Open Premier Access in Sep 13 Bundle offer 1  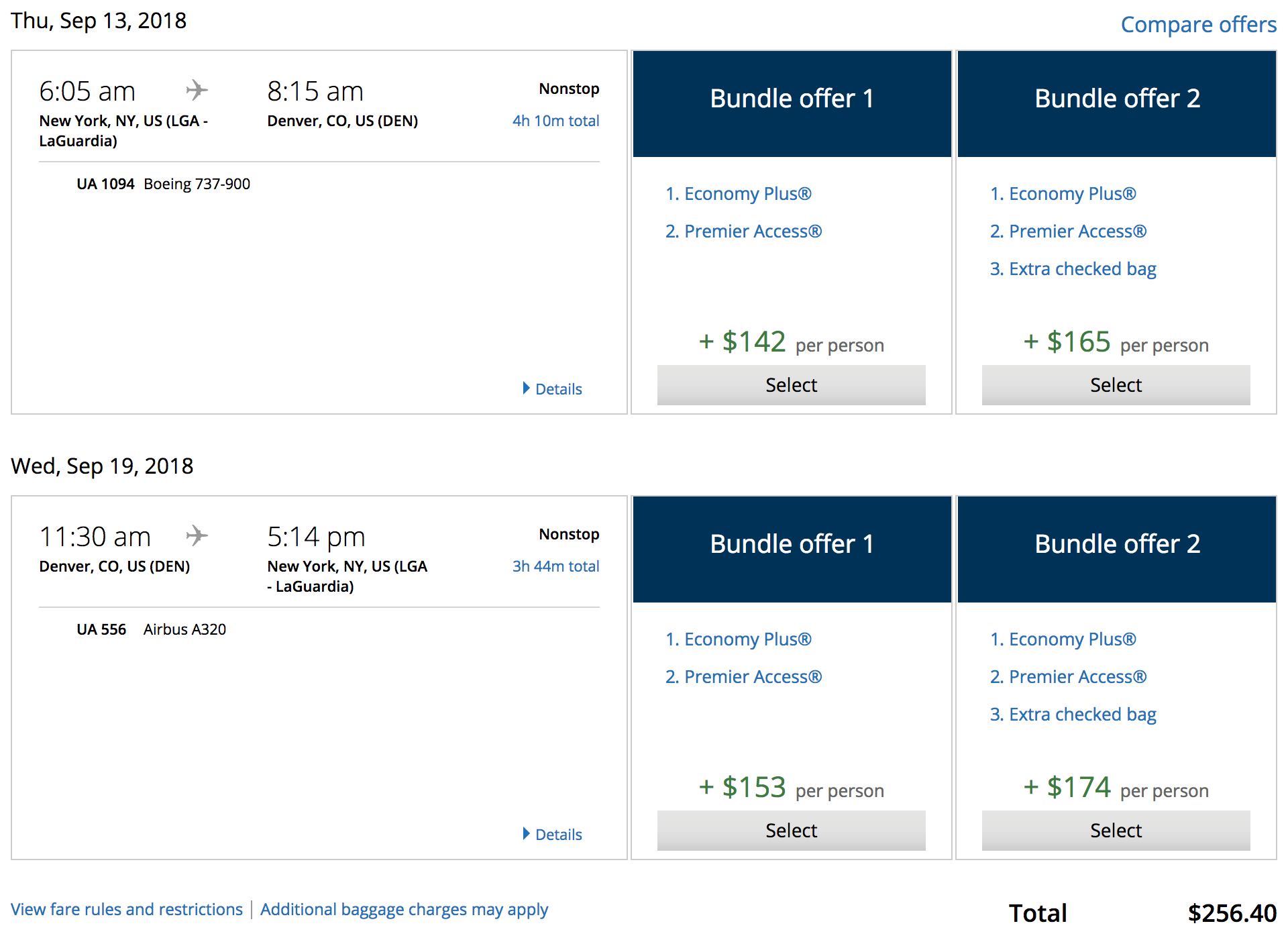click(x=743, y=231)
